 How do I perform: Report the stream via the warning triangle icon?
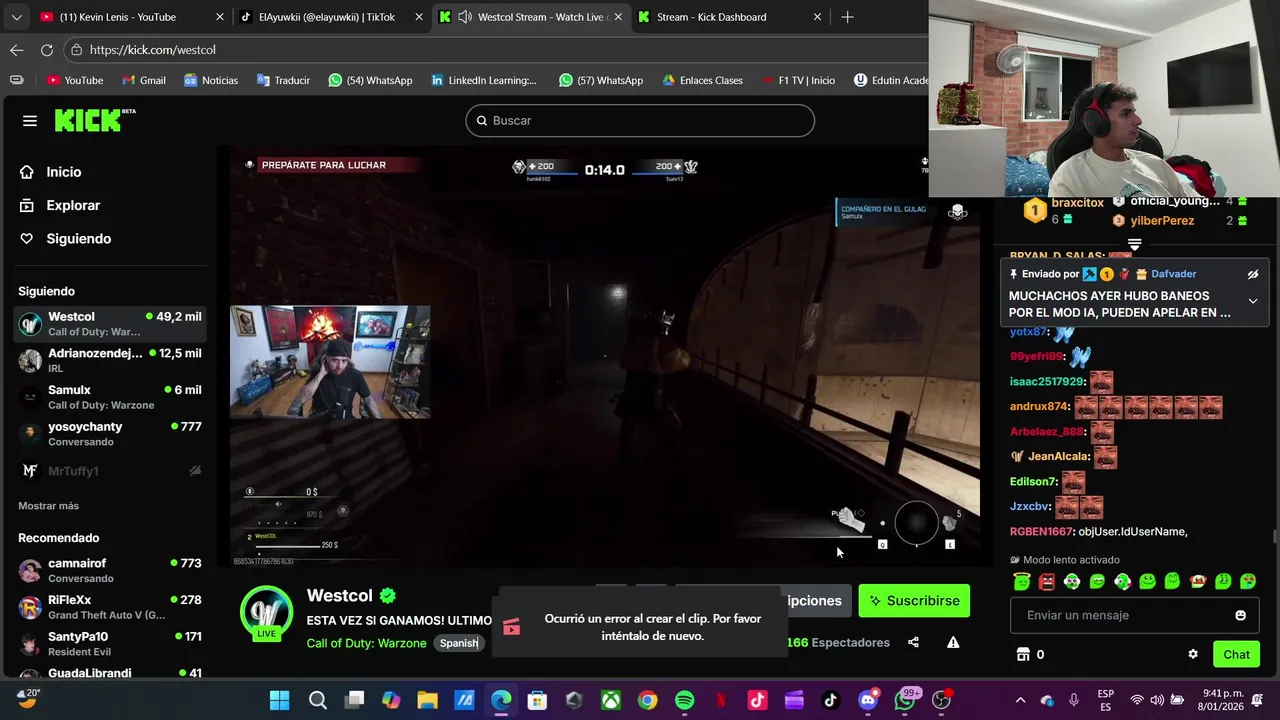953,643
